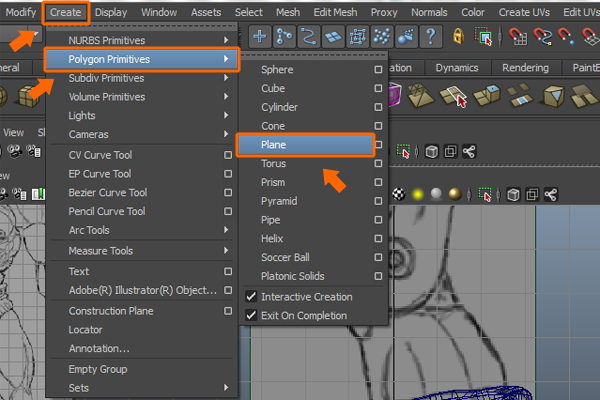Click the share nodes icon in the lower viewport toolbar
Screen dimensions: 600x400
[551, 195]
